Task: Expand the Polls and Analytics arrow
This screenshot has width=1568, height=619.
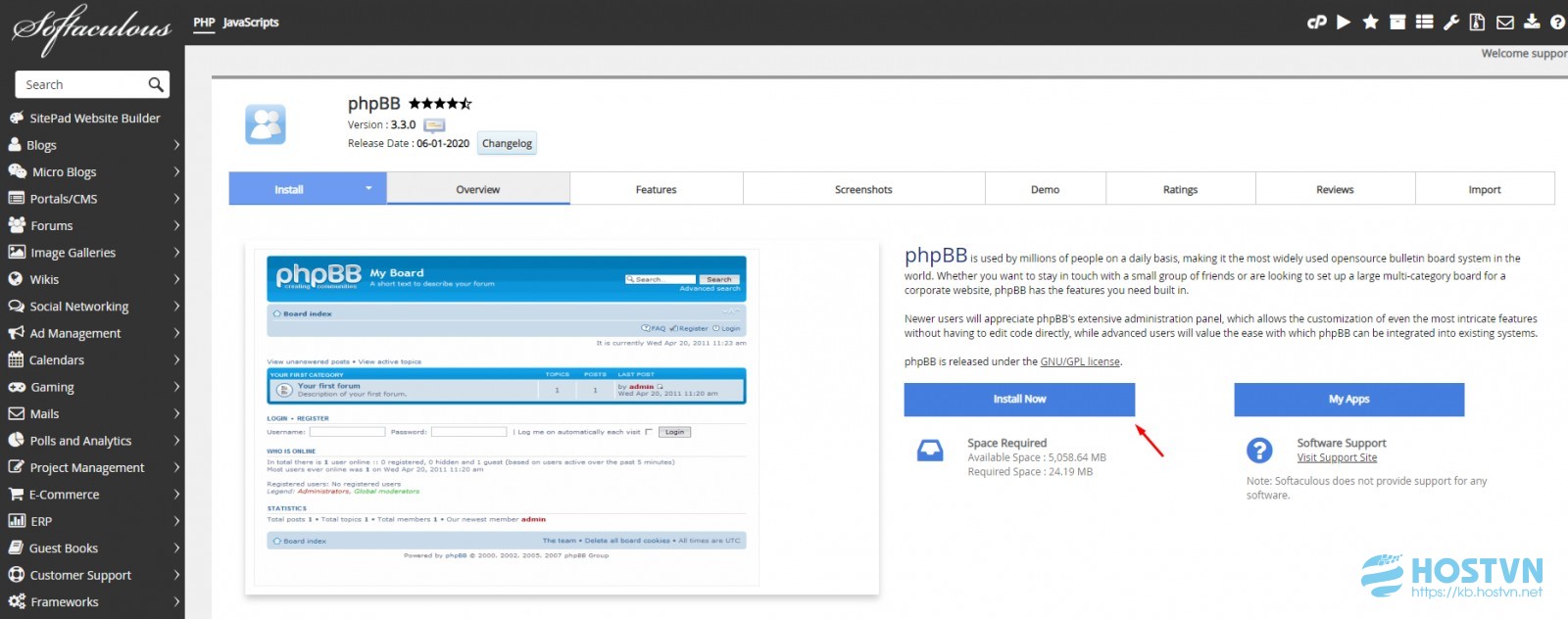Action: 176,441
